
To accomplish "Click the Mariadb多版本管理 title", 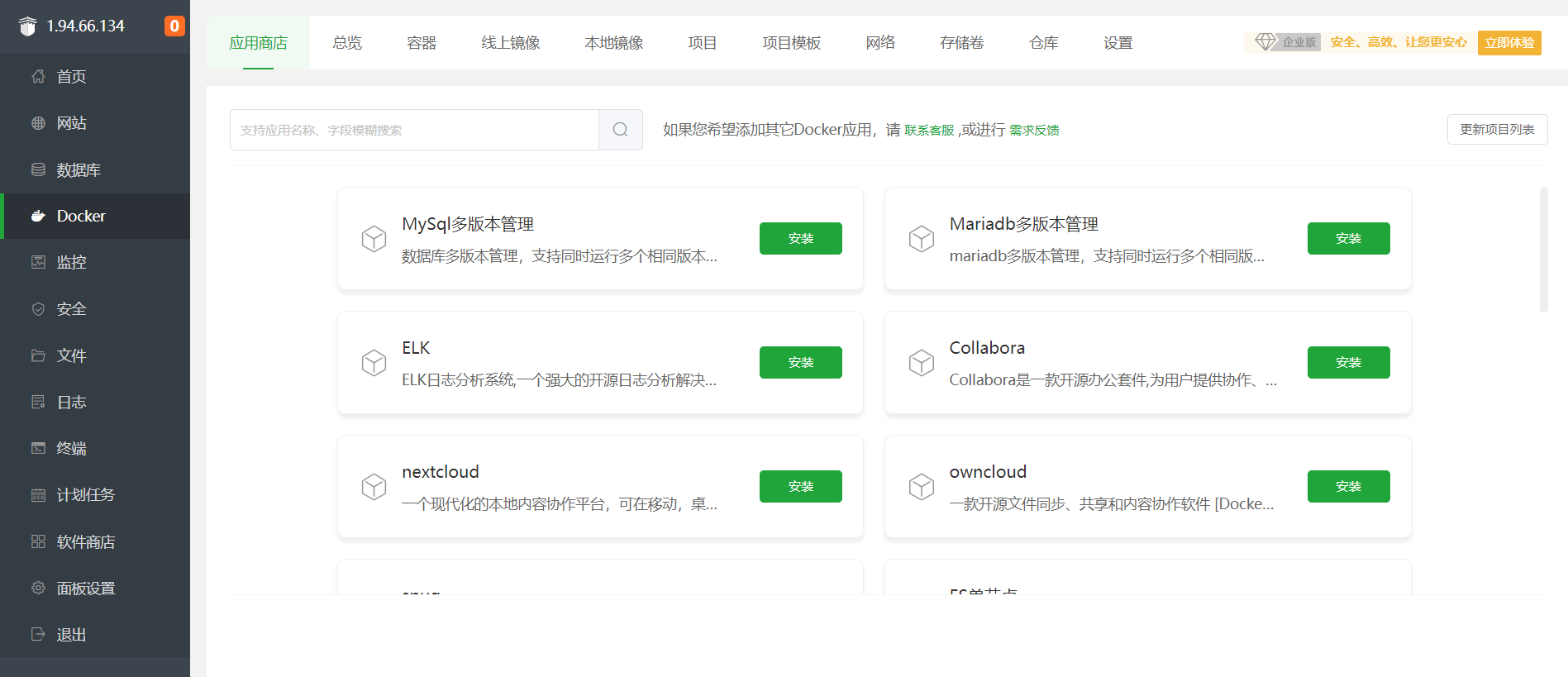I will 1023,224.
